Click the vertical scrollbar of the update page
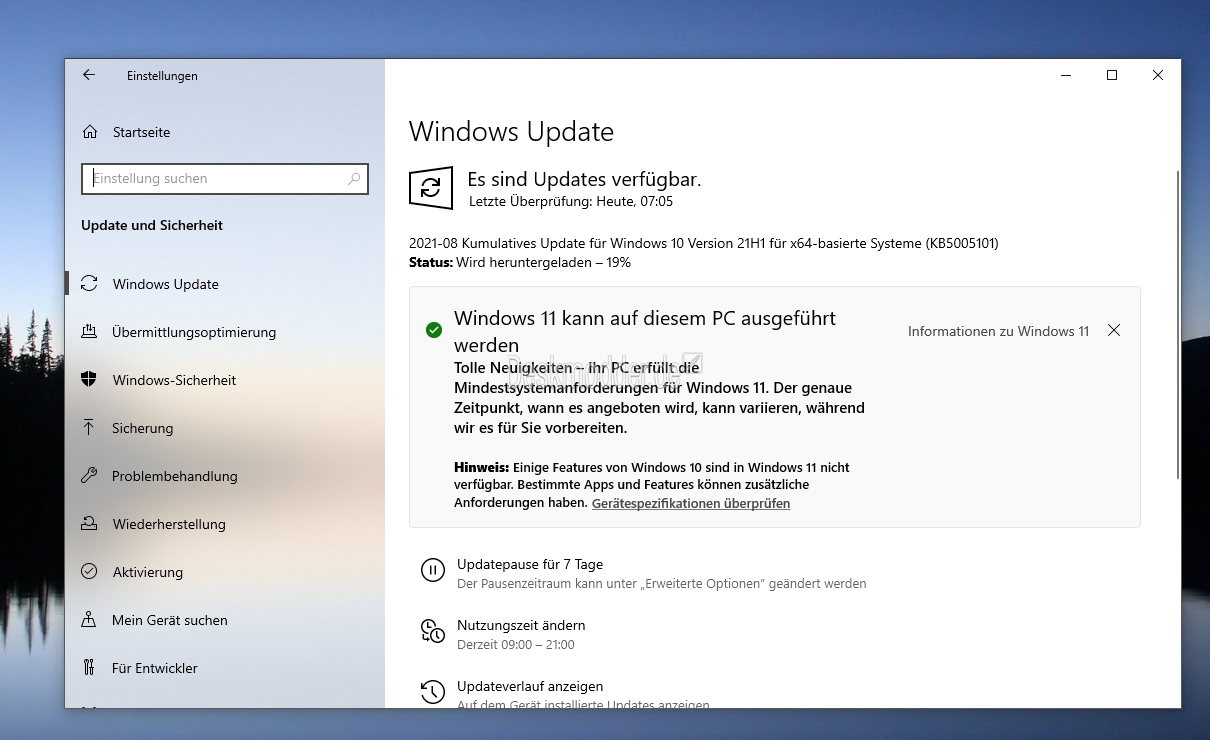Viewport: 1210px width, 740px height. (x=1177, y=325)
